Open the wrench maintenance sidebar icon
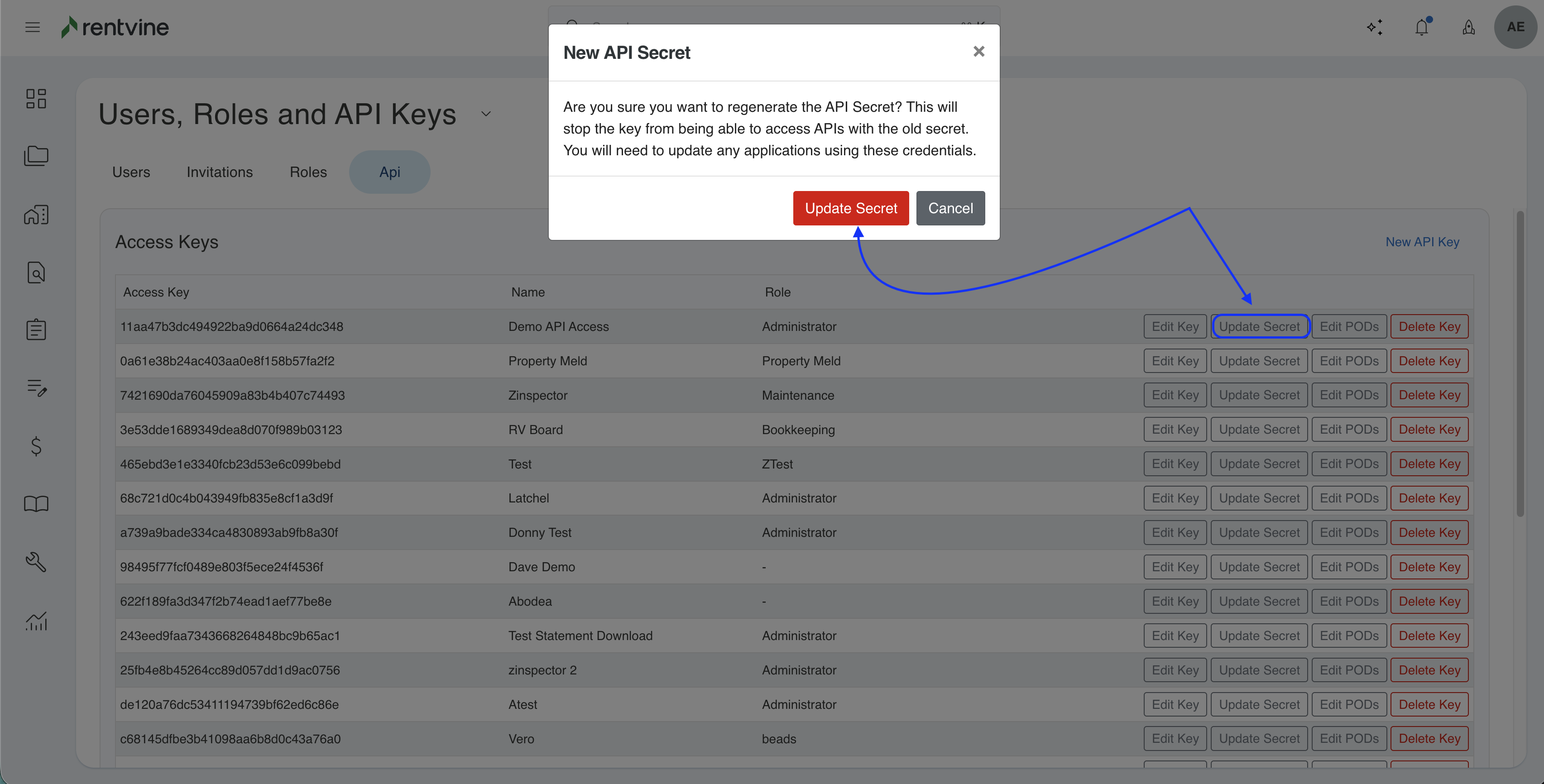 36,562
